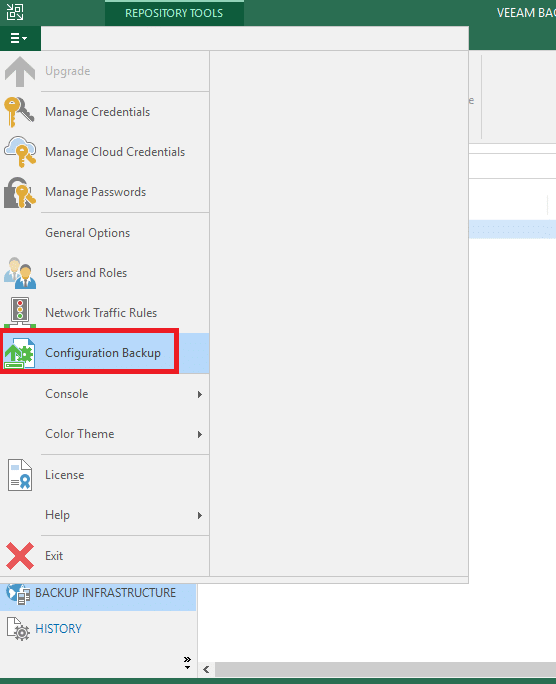Screen dimensions: 556x684
Task: Open the HISTORY navigation view
Action: click(x=58, y=629)
